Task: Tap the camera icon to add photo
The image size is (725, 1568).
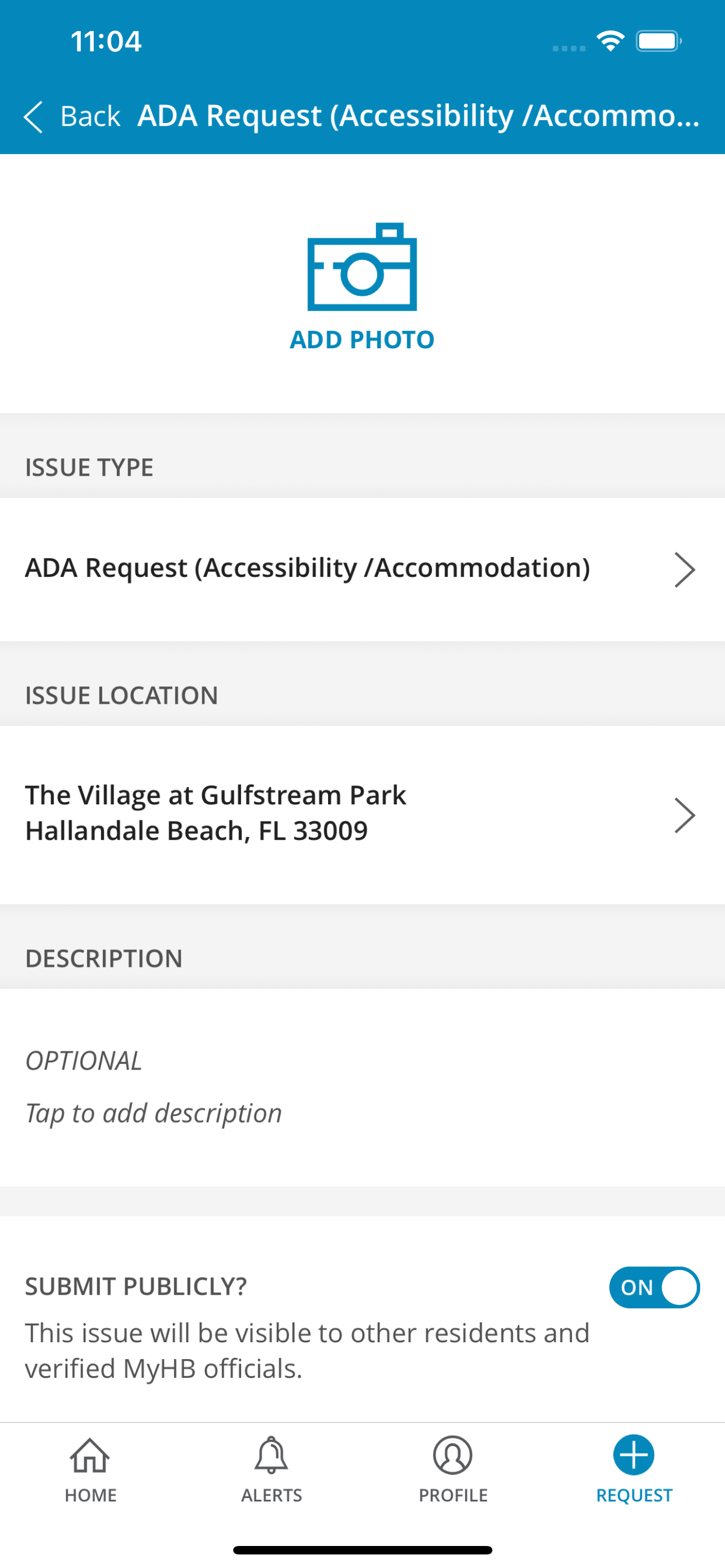Action: [x=362, y=266]
